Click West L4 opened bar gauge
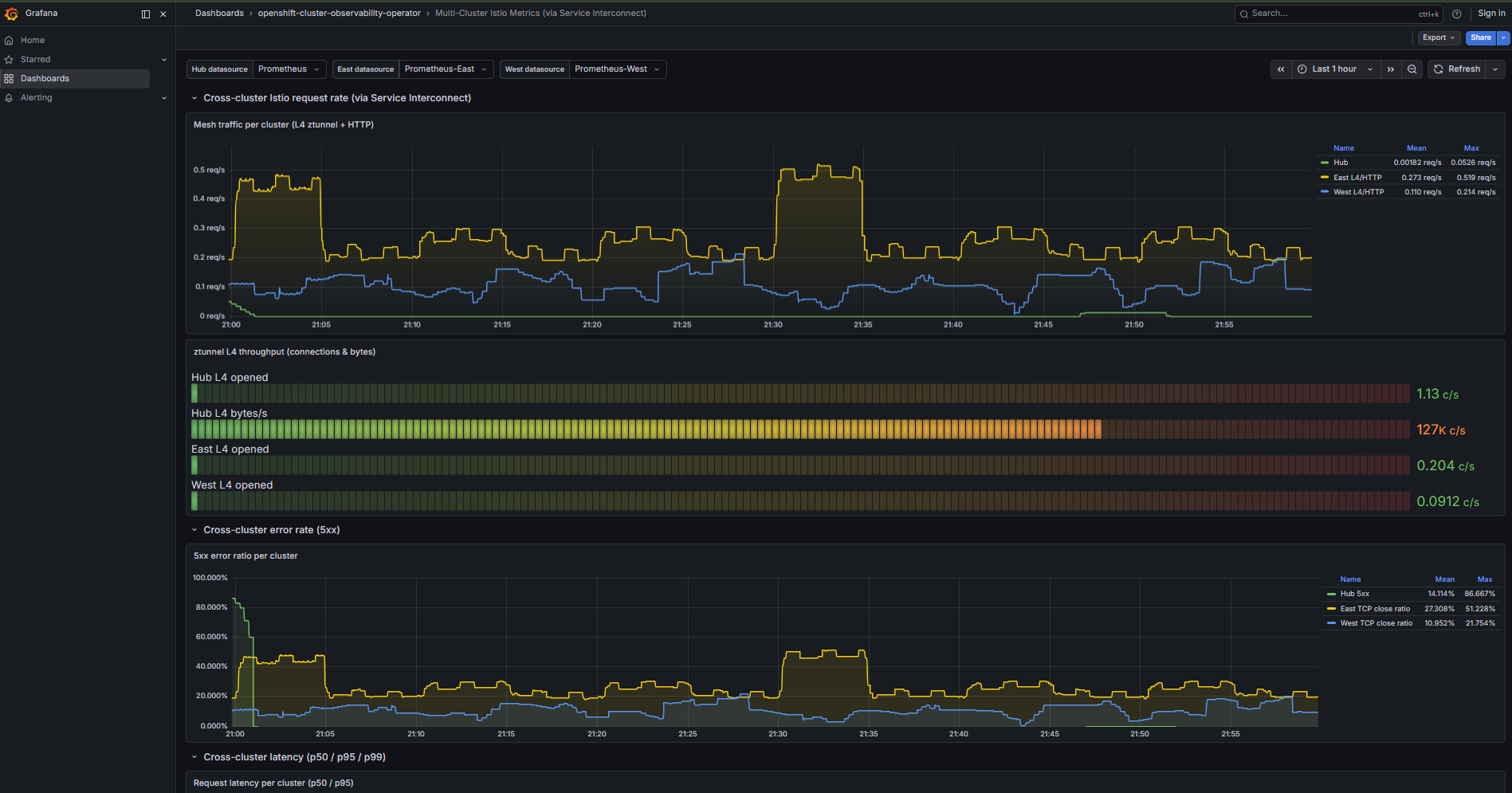The height and width of the screenshot is (793, 1512). click(800, 501)
